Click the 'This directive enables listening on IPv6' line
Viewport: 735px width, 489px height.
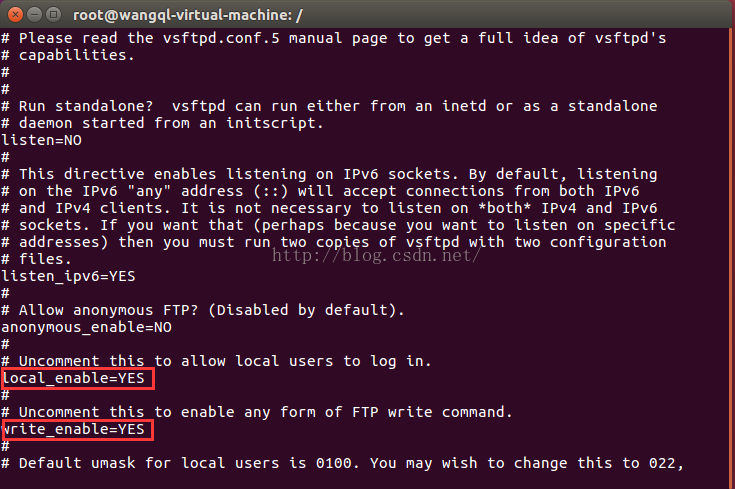(x=329, y=174)
